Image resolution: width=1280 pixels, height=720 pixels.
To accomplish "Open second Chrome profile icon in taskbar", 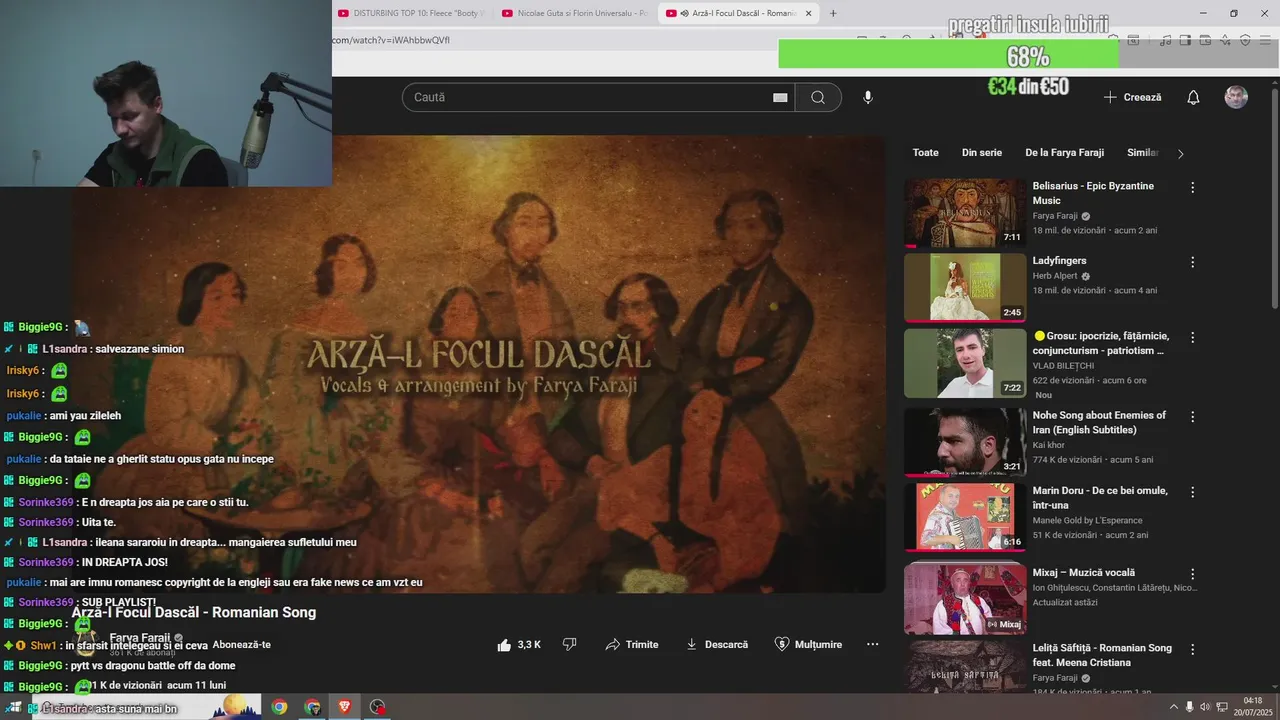I will (312, 707).
